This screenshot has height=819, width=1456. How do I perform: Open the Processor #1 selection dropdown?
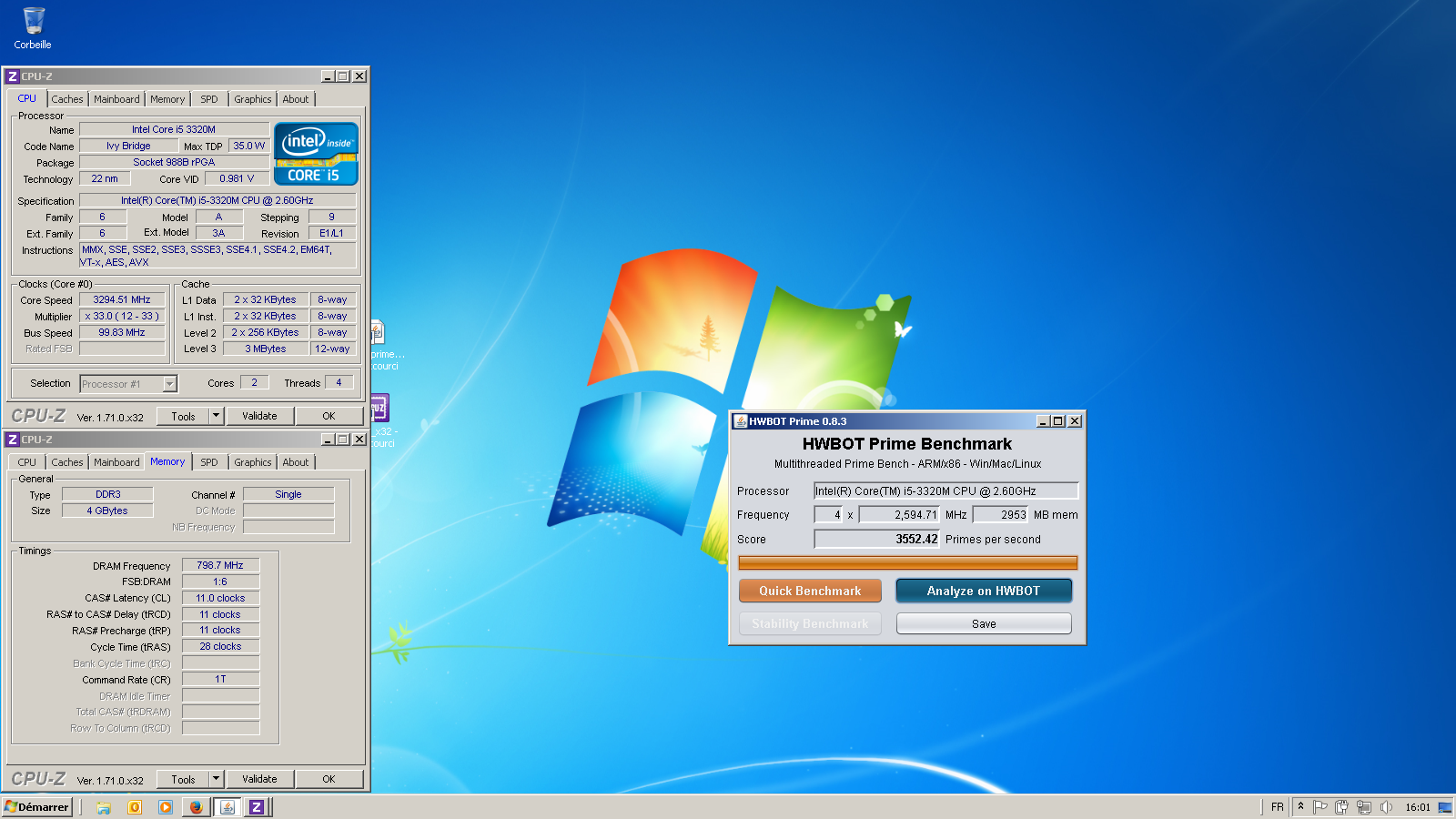[128, 384]
